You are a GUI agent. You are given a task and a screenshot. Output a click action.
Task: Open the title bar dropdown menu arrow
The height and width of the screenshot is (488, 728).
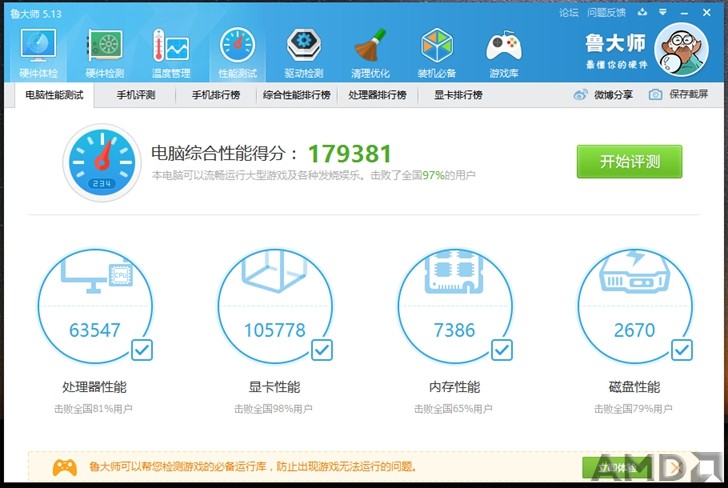tap(663, 12)
